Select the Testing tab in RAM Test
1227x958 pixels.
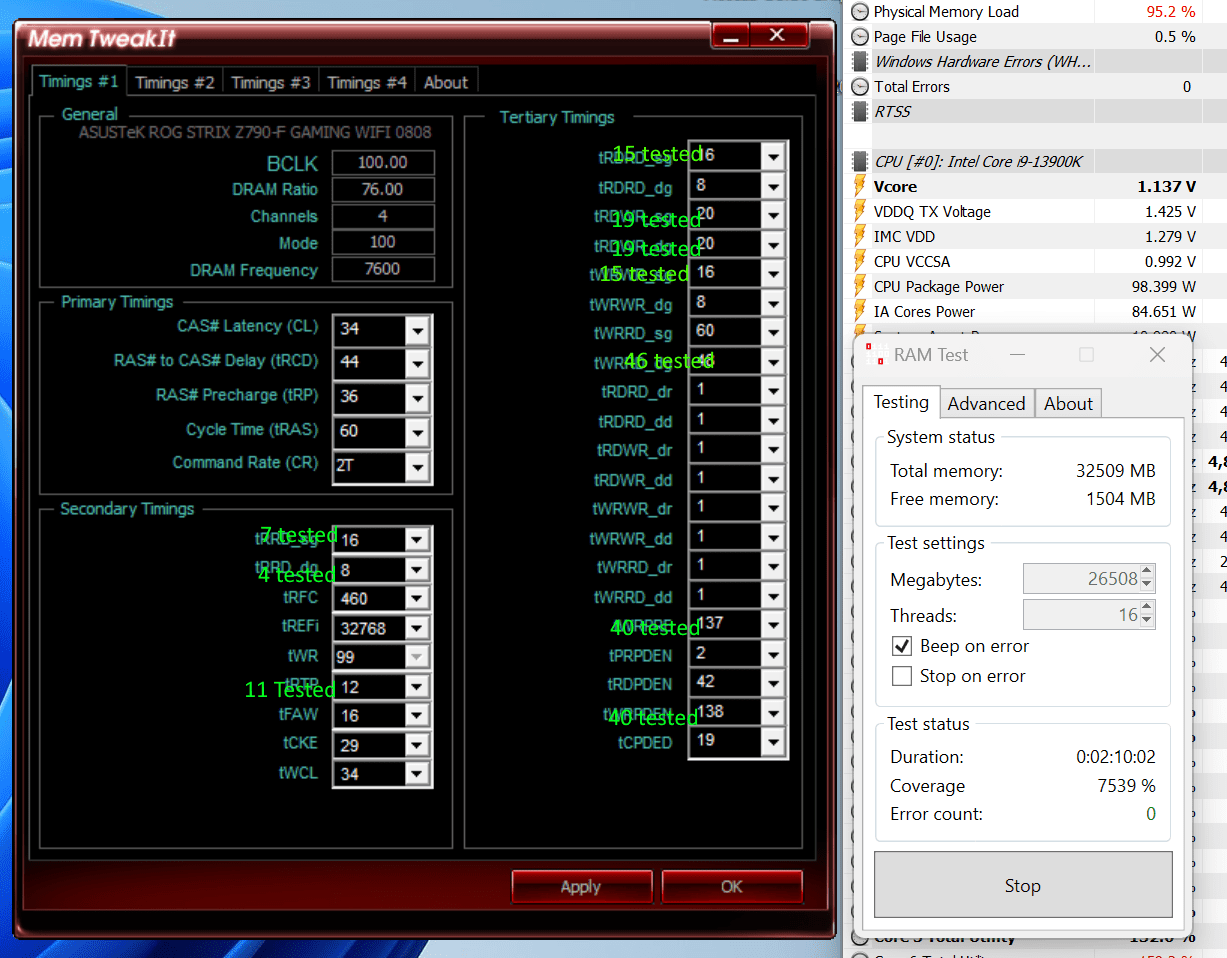901,402
